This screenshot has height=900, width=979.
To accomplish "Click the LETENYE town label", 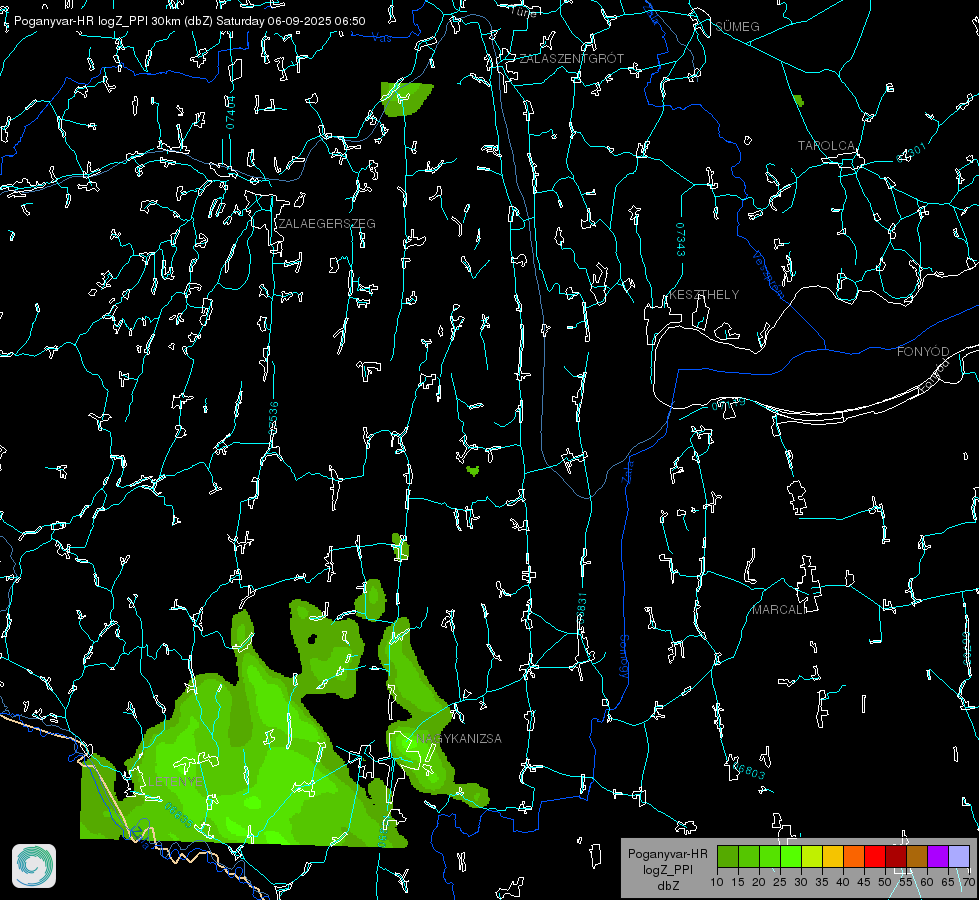I will tap(175, 782).
